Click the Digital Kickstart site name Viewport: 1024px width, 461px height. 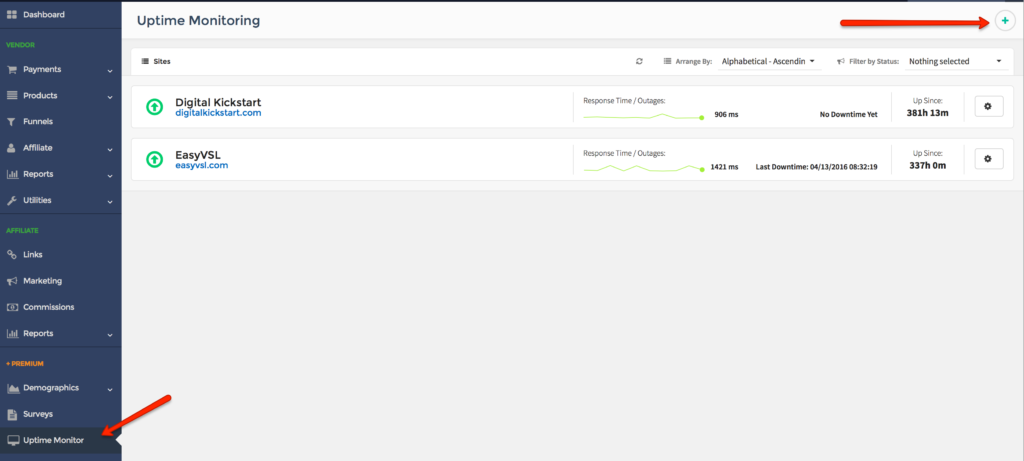(218, 103)
